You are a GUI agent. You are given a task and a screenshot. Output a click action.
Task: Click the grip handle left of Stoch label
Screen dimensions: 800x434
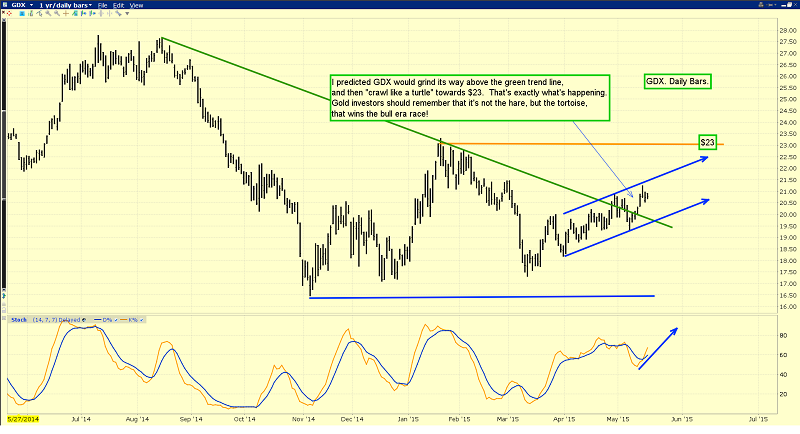[x=4, y=319]
